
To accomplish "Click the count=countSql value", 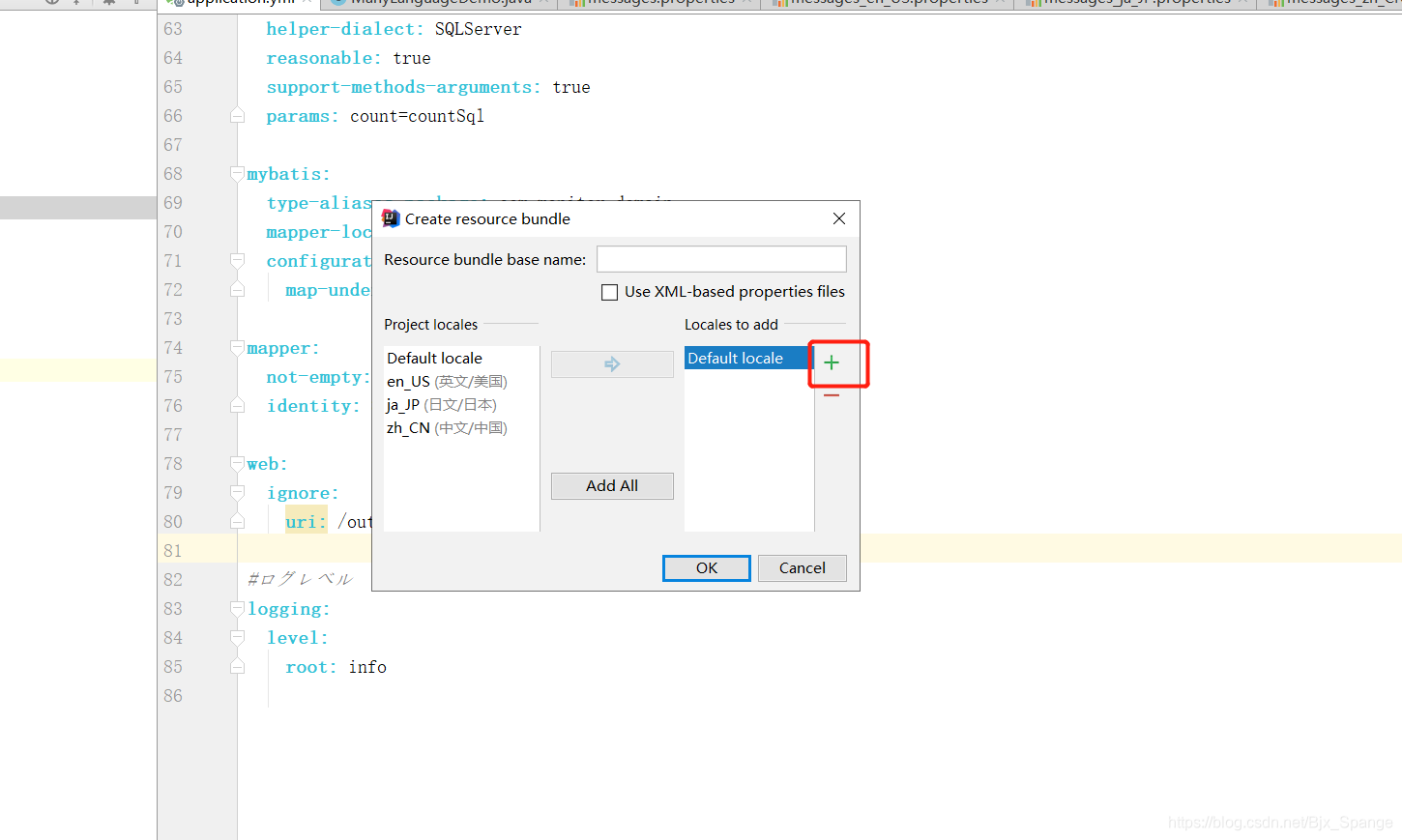I will 417,116.
